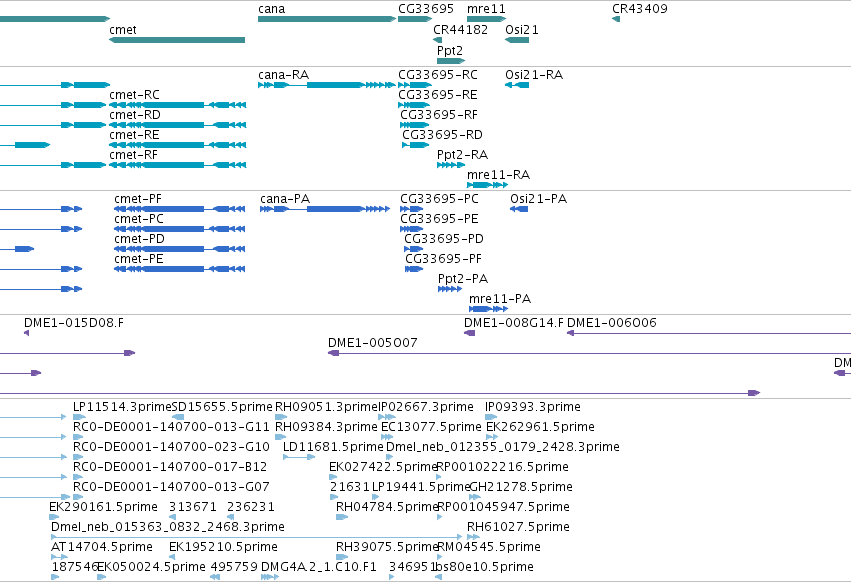Select the cana gene label

tap(271, 9)
